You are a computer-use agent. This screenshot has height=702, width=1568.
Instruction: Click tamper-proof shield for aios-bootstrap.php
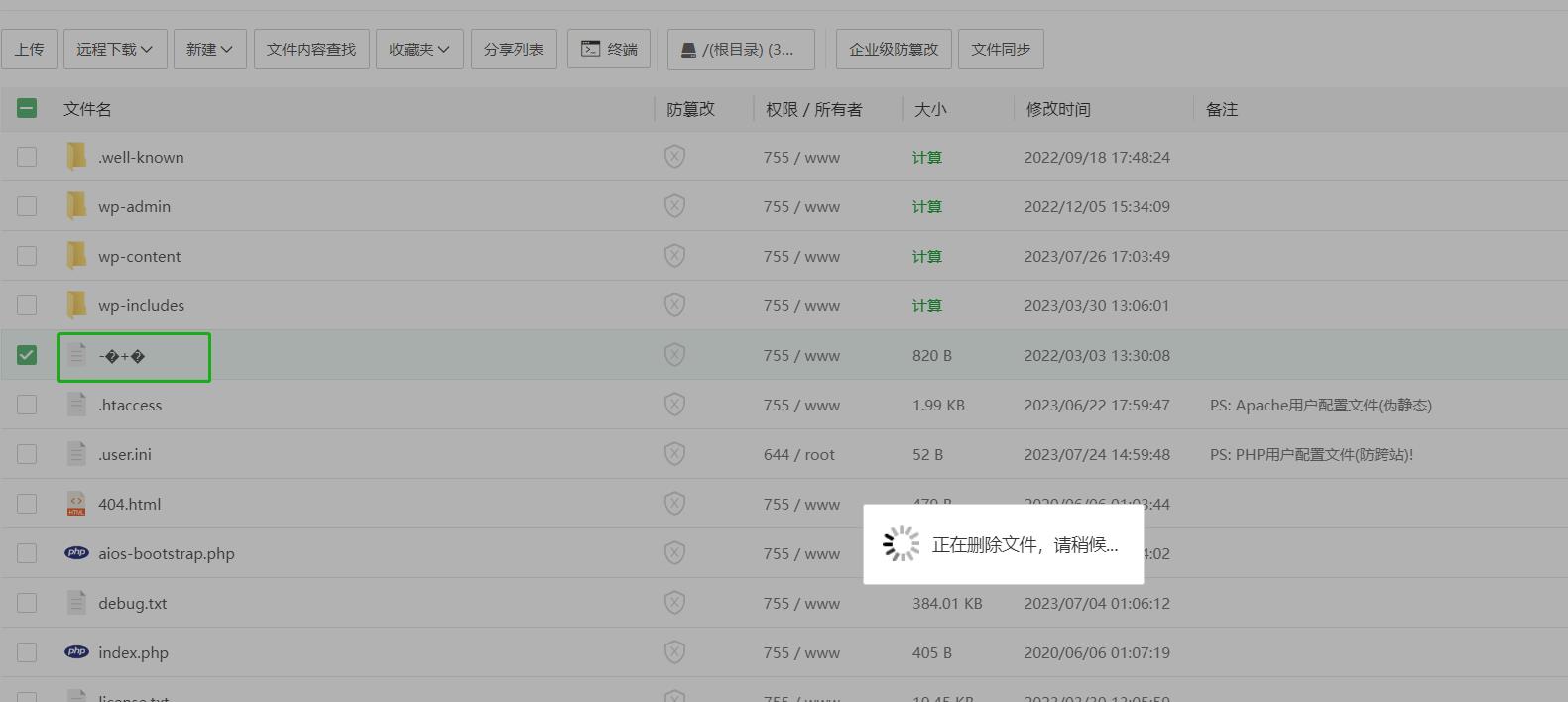click(x=674, y=553)
